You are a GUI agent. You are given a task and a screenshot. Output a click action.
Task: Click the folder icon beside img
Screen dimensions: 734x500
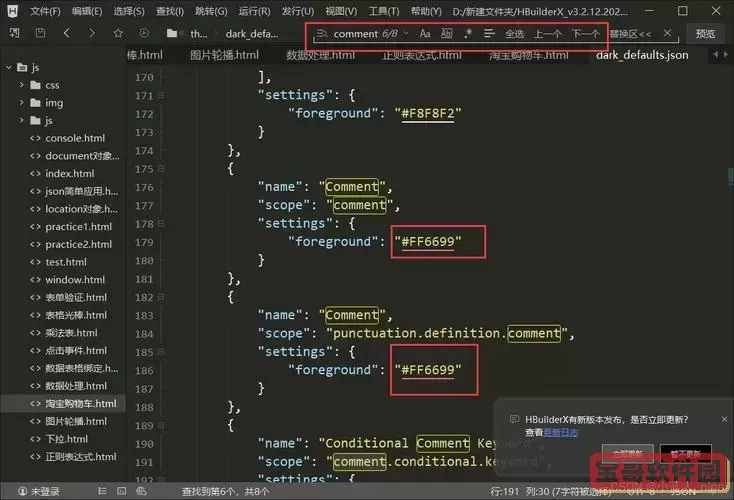point(36,103)
